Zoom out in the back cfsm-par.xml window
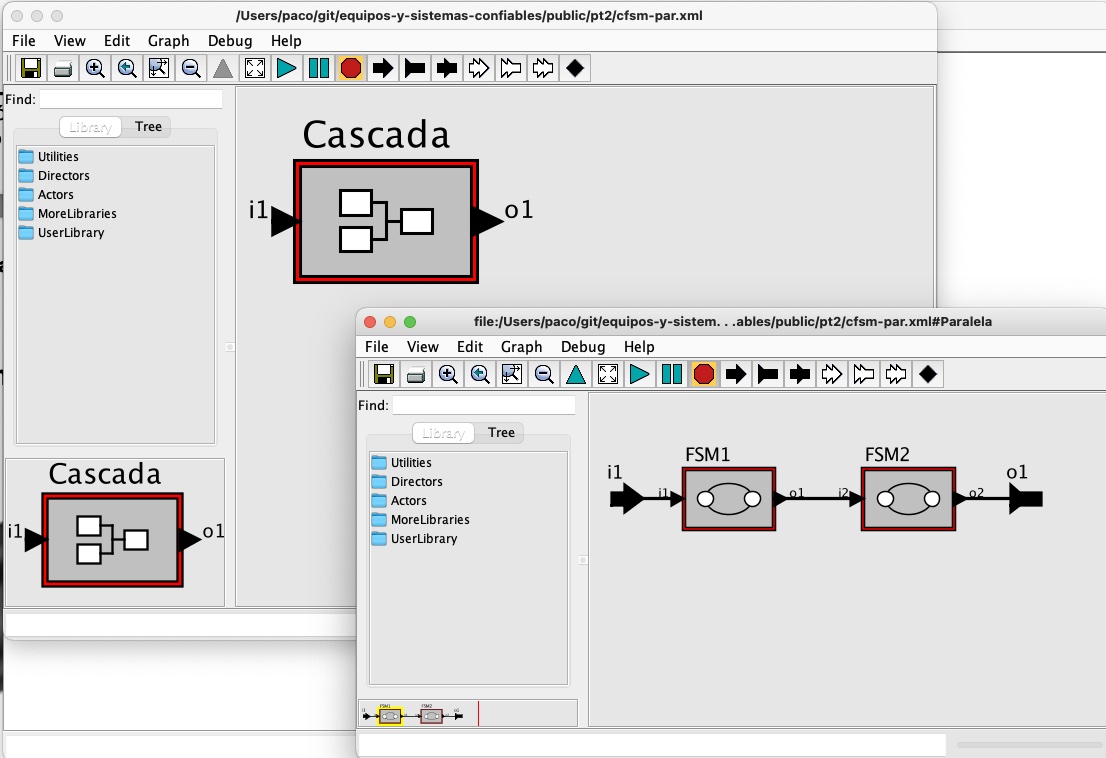Viewport: 1106px width, 758px height. pos(191,68)
